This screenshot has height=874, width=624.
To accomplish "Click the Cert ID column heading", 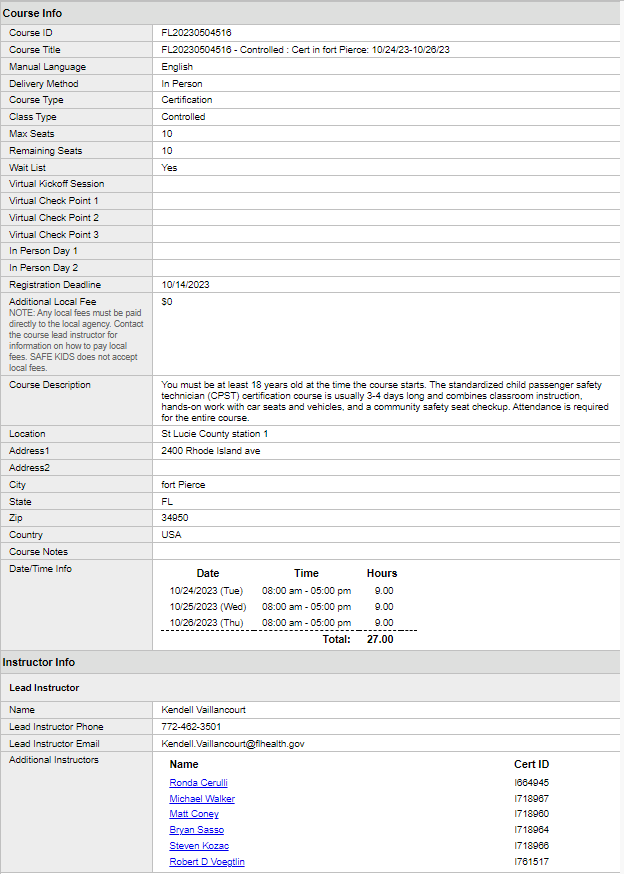I will 531,764.
